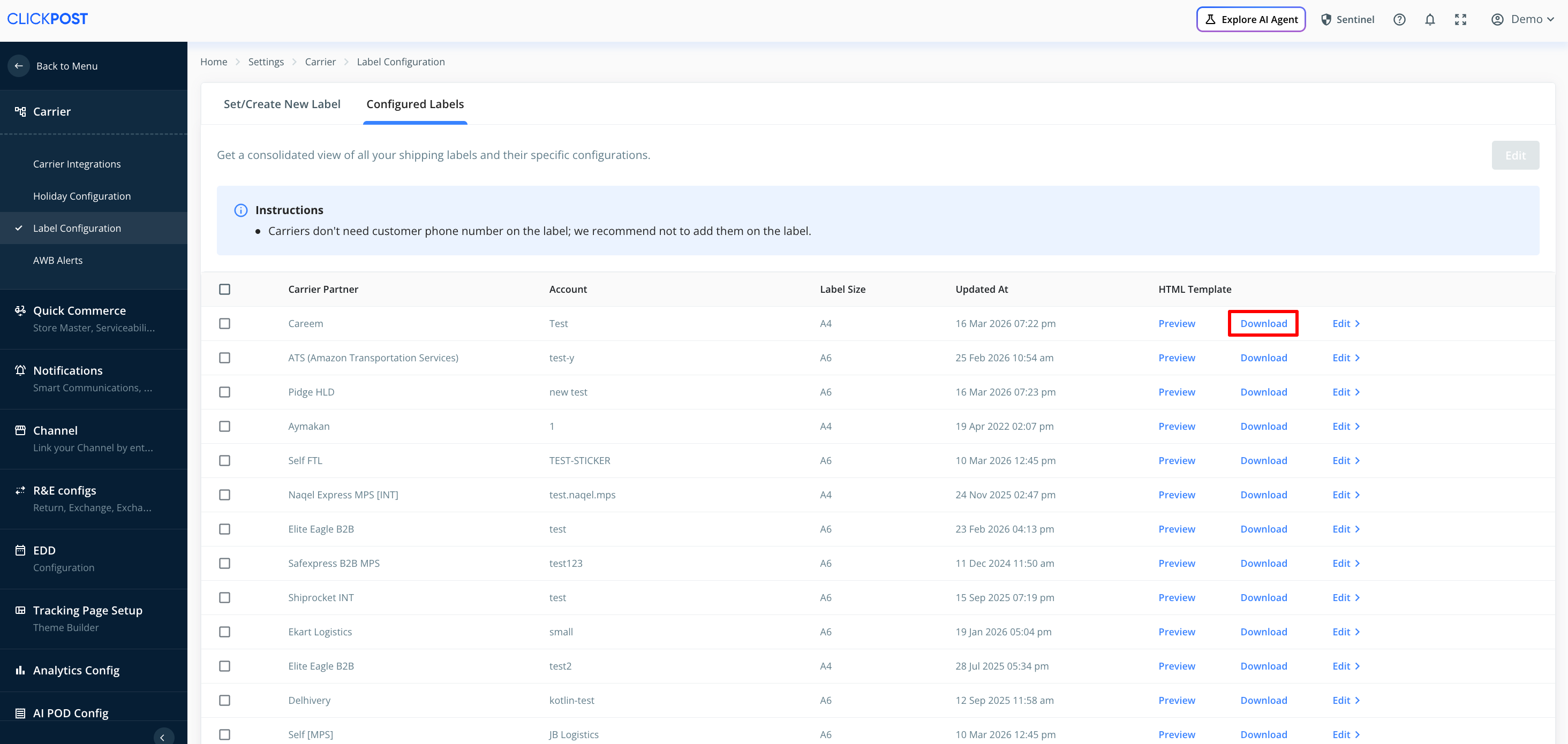
Task: Open the notifications bell in the header
Action: [1430, 19]
